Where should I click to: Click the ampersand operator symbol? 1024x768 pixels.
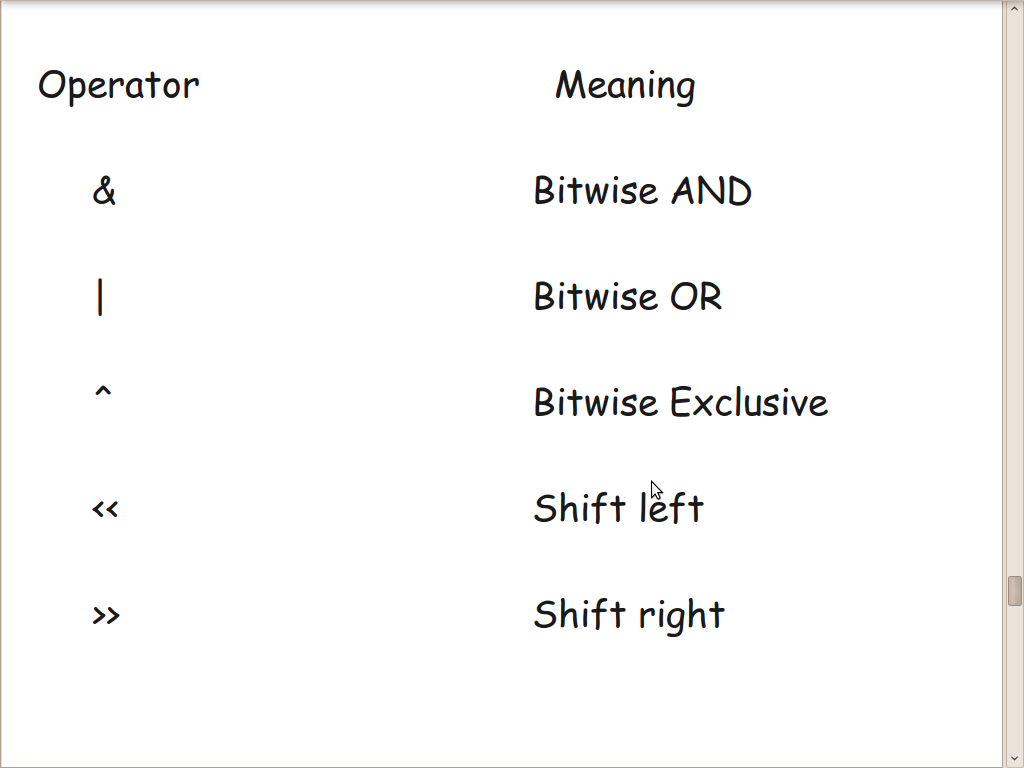pyautogui.click(x=104, y=191)
